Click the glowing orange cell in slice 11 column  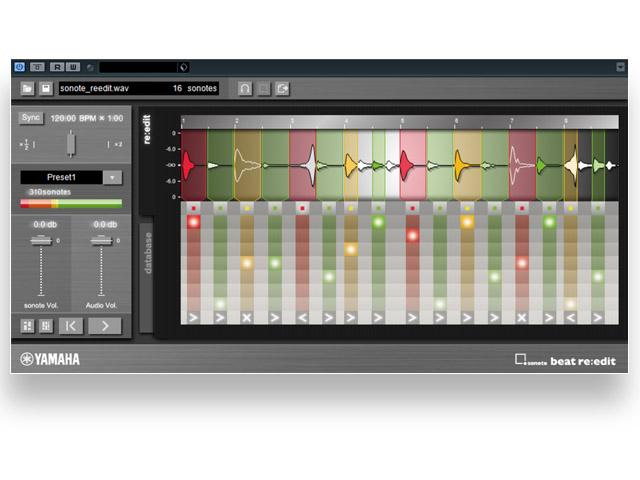[x=467, y=222]
